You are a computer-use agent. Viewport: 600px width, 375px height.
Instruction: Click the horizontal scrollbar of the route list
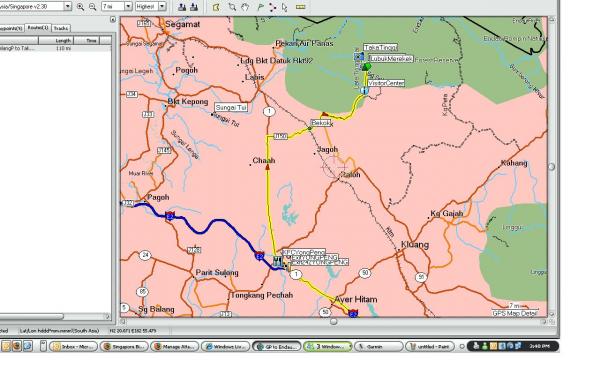[32, 316]
